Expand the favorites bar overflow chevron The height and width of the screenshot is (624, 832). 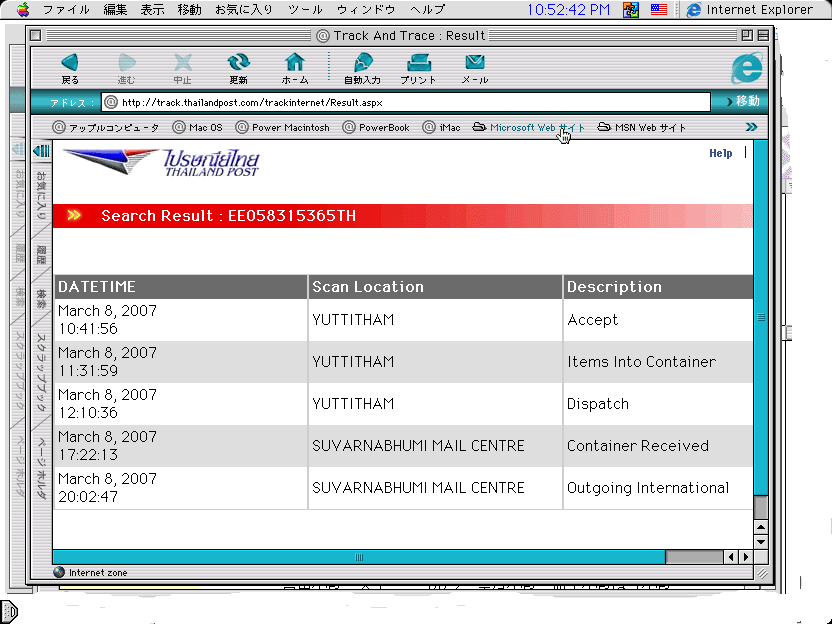[x=751, y=127]
